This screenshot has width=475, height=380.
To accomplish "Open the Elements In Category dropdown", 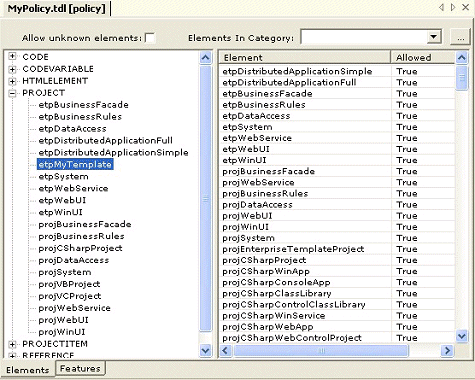I will tap(433, 37).
